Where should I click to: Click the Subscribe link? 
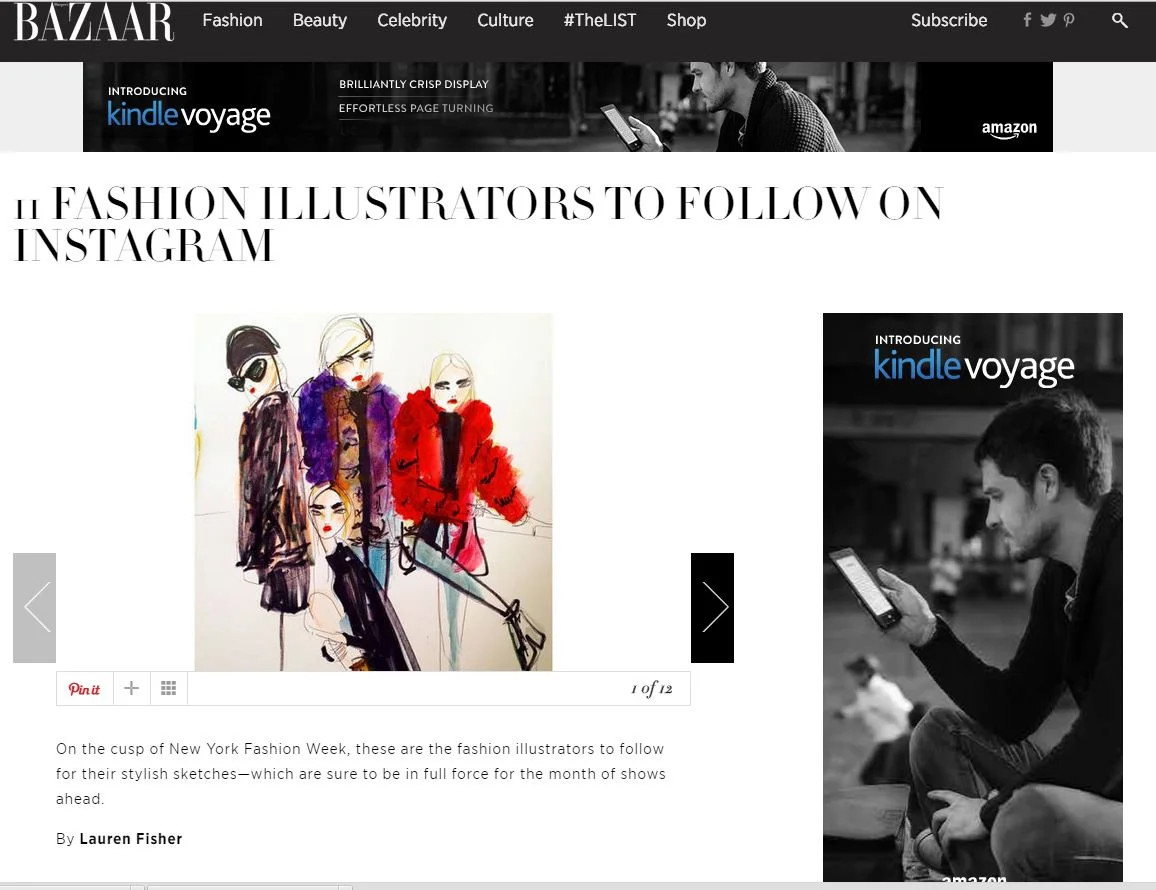coord(949,21)
